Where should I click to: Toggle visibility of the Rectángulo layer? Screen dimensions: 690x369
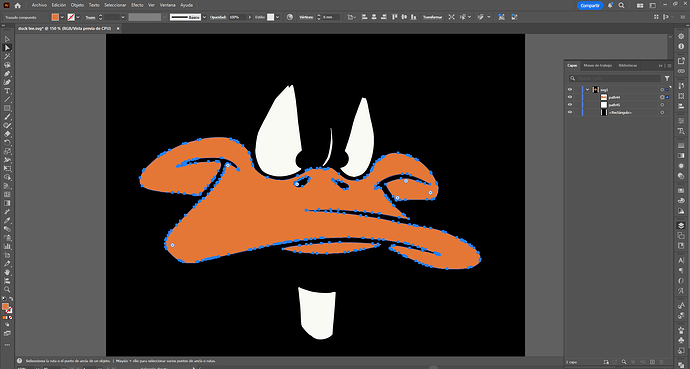click(x=570, y=112)
